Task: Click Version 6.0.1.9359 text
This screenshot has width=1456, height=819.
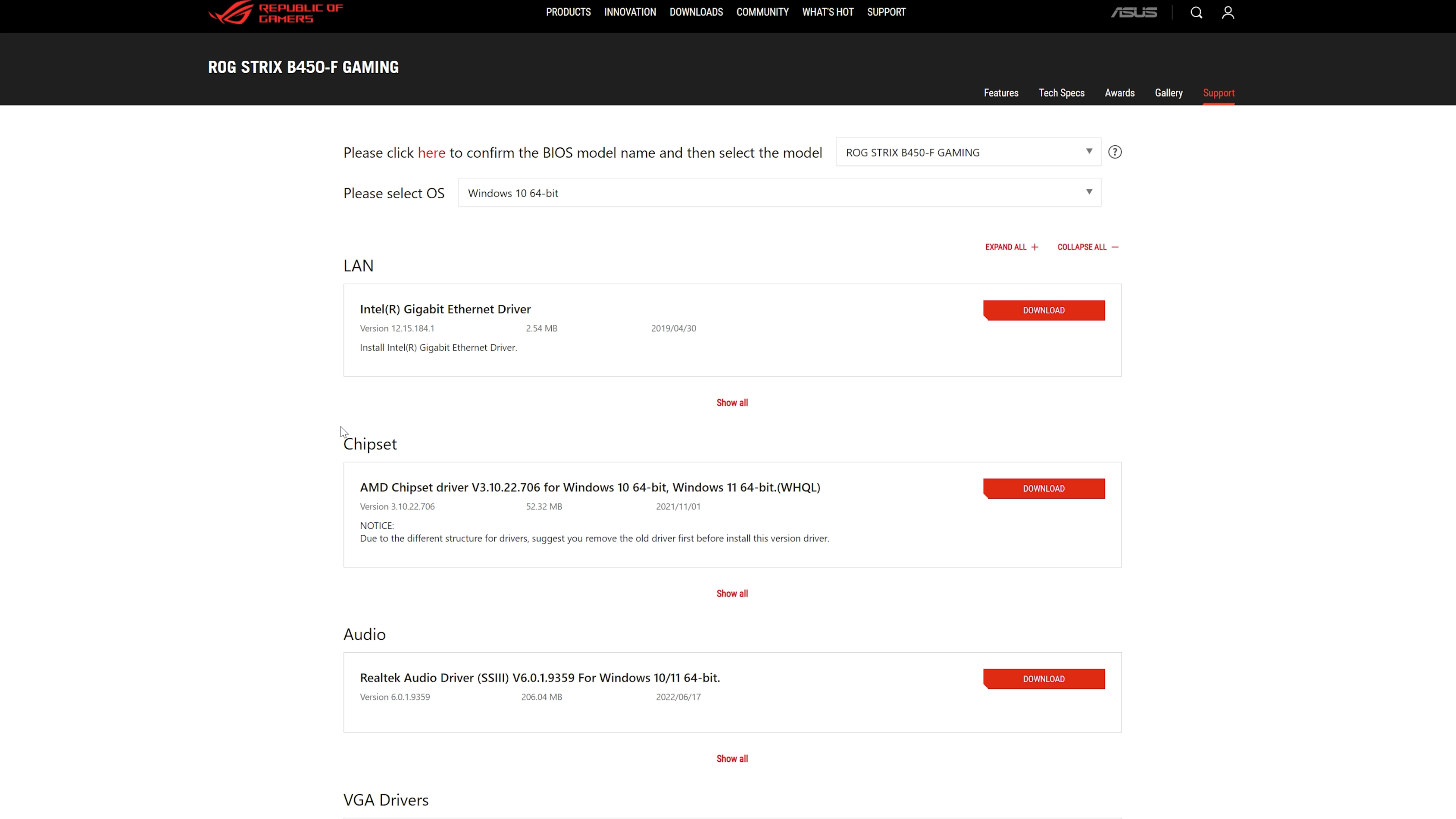Action: [x=395, y=697]
